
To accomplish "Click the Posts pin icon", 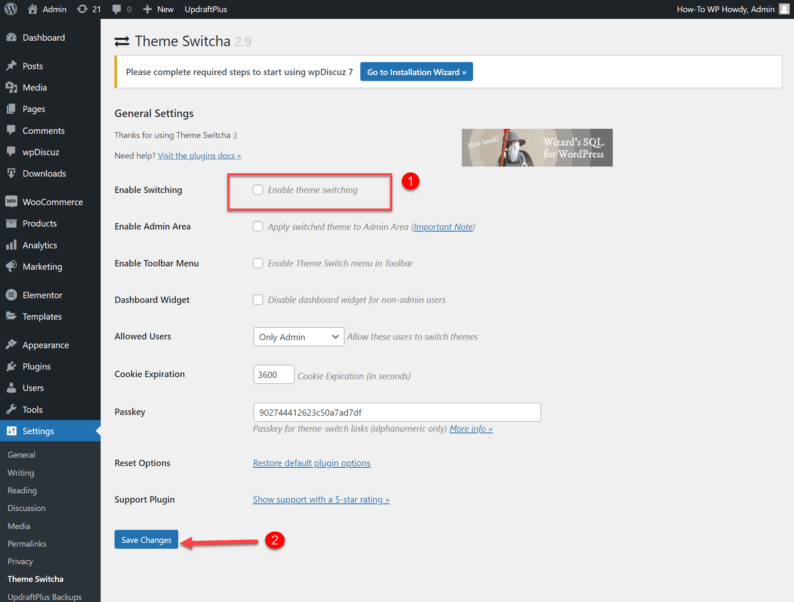I will coord(11,66).
